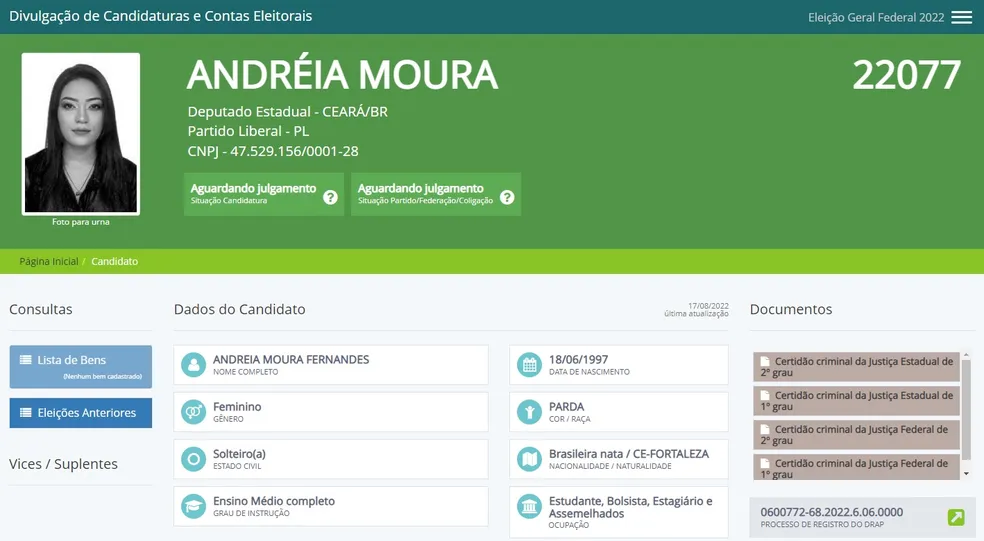
Task: Open Eleições Anteriores
Action: click(x=80, y=413)
